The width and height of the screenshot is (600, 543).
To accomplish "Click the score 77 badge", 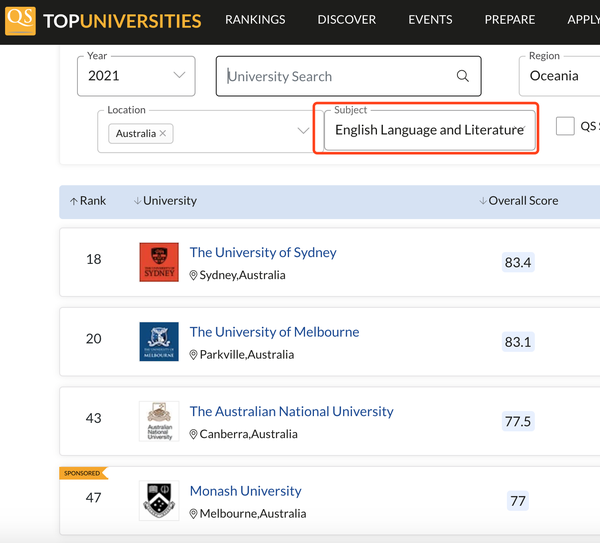I will [518, 501].
